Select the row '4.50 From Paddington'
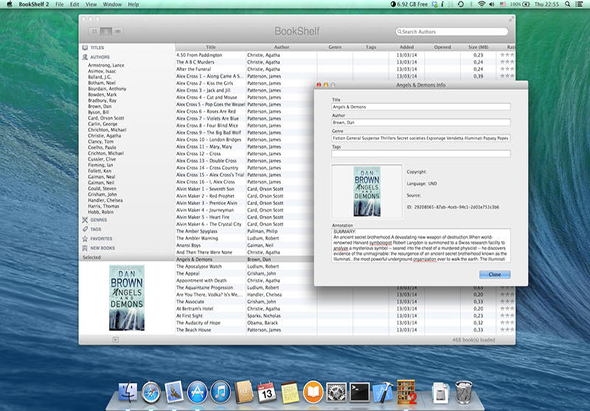 [345, 55]
